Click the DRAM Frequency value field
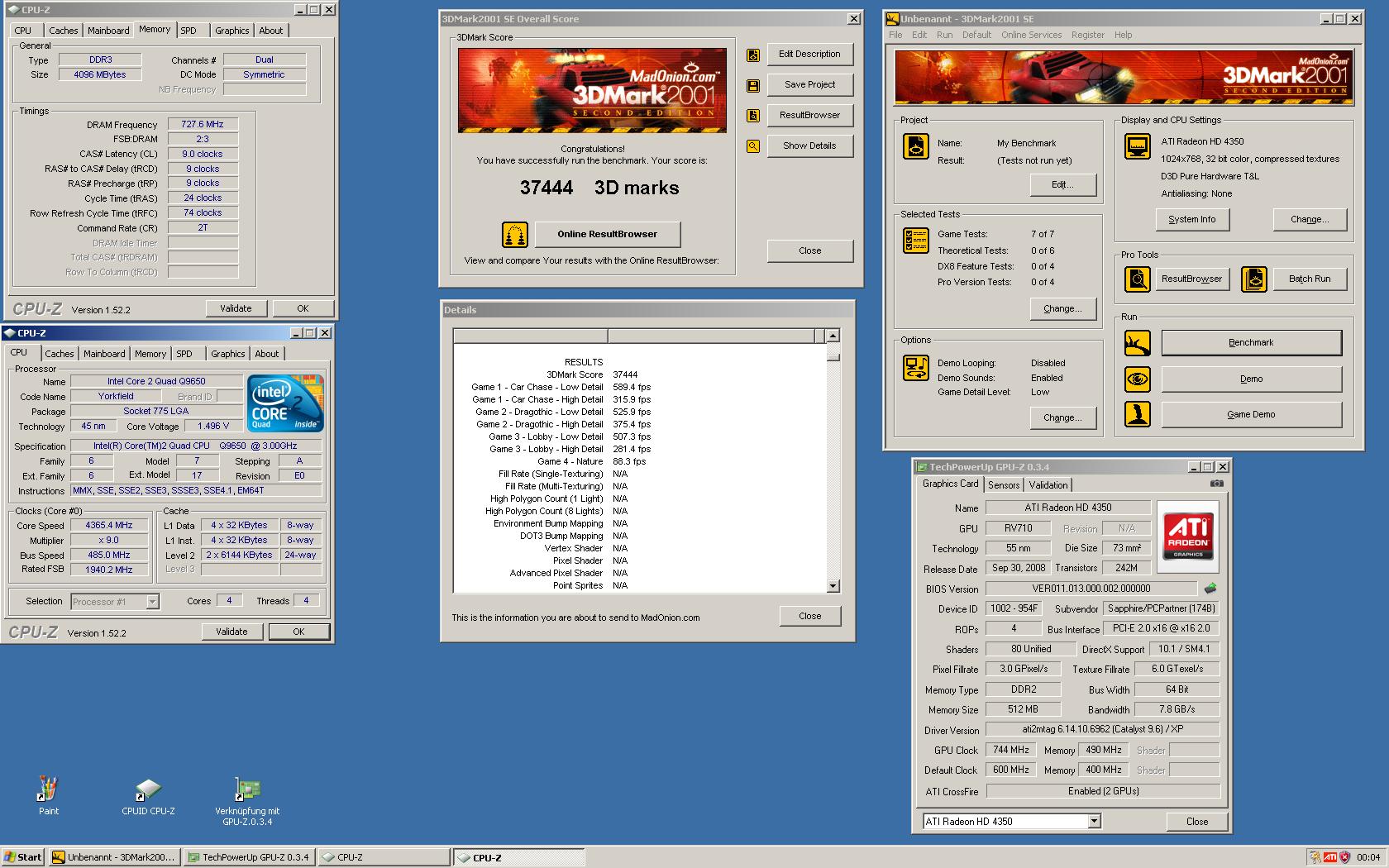Screen dimensions: 1389x868 (203, 125)
